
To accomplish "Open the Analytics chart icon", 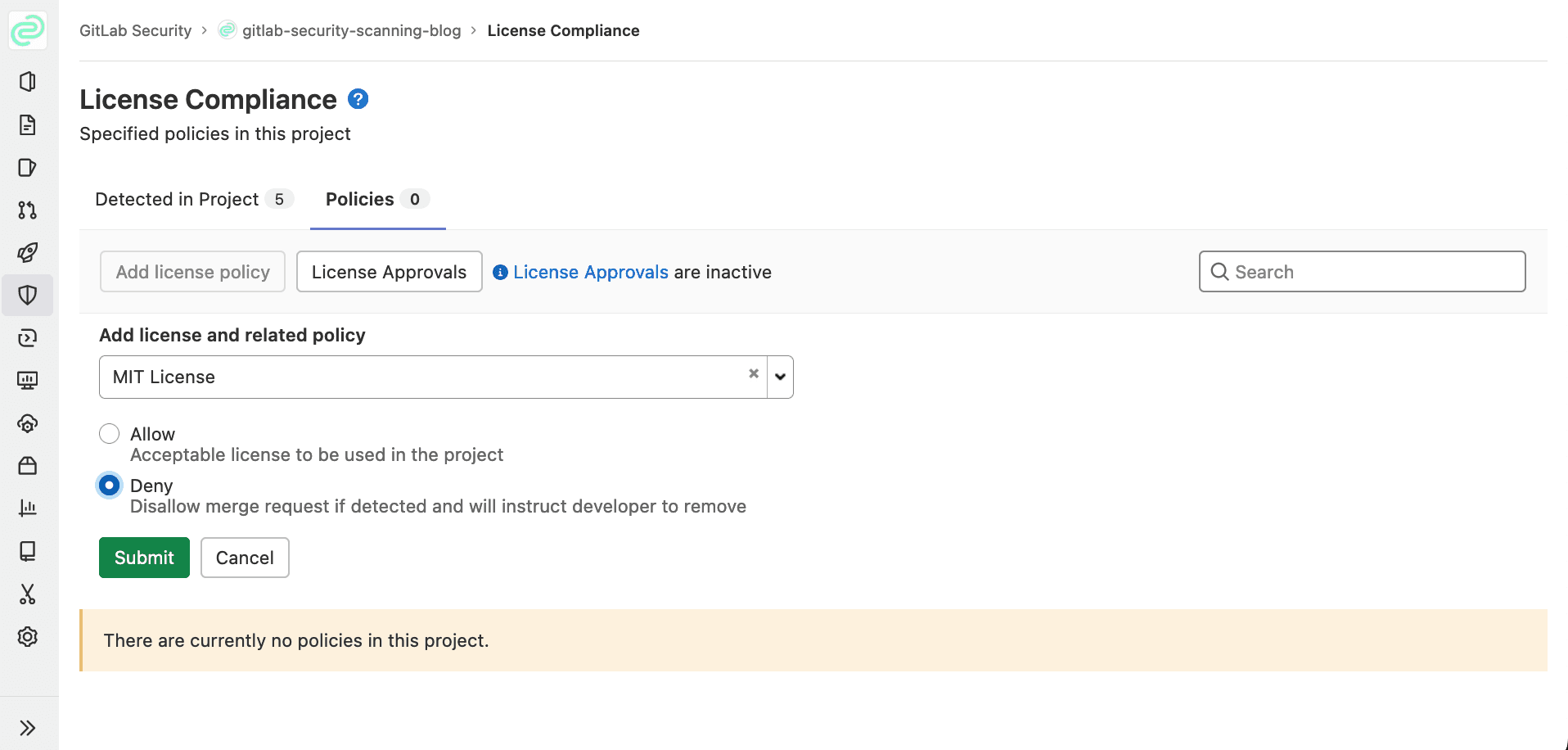I will (28, 508).
